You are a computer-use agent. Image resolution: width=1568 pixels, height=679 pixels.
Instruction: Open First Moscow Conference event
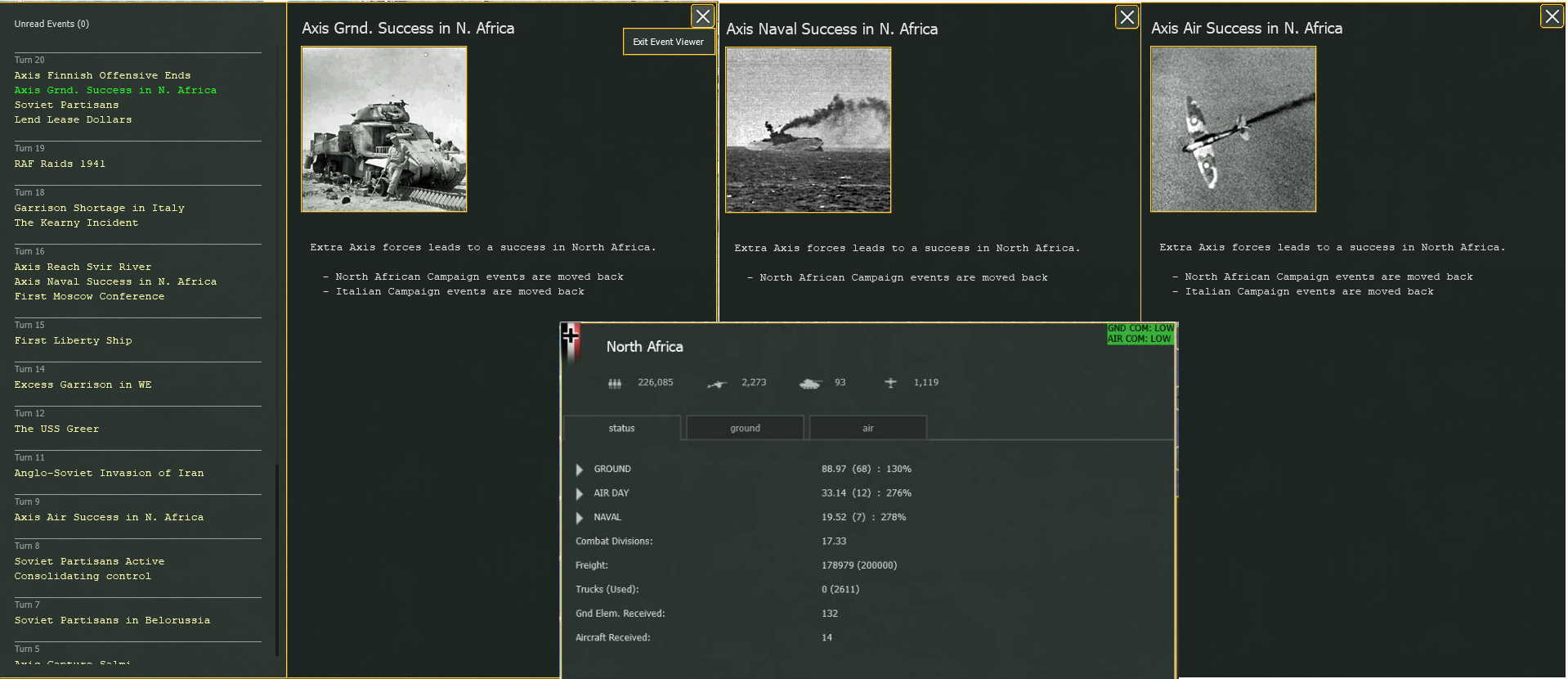(89, 296)
